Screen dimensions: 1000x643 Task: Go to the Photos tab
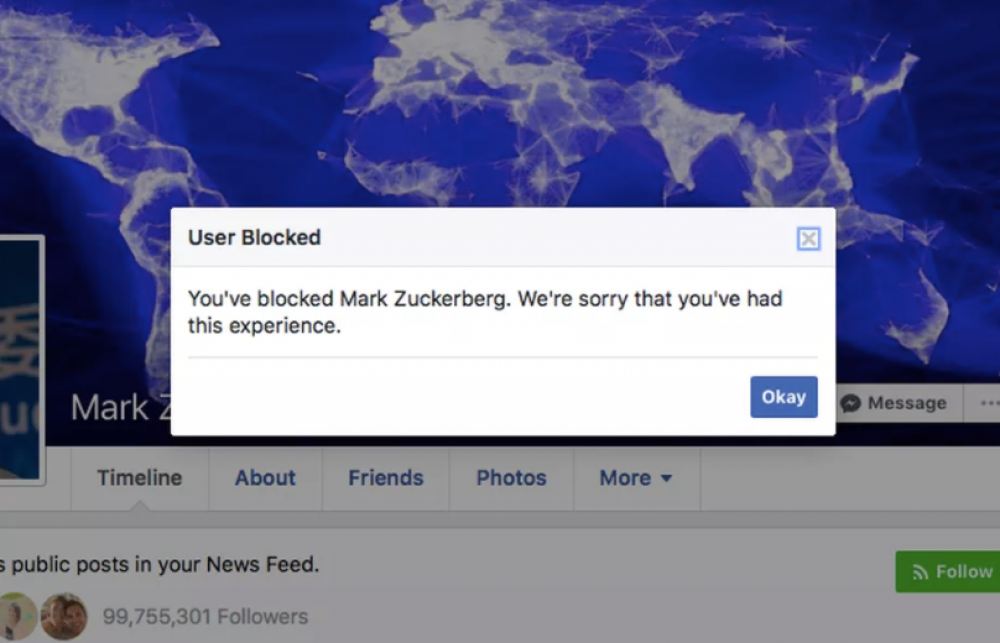pos(511,478)
